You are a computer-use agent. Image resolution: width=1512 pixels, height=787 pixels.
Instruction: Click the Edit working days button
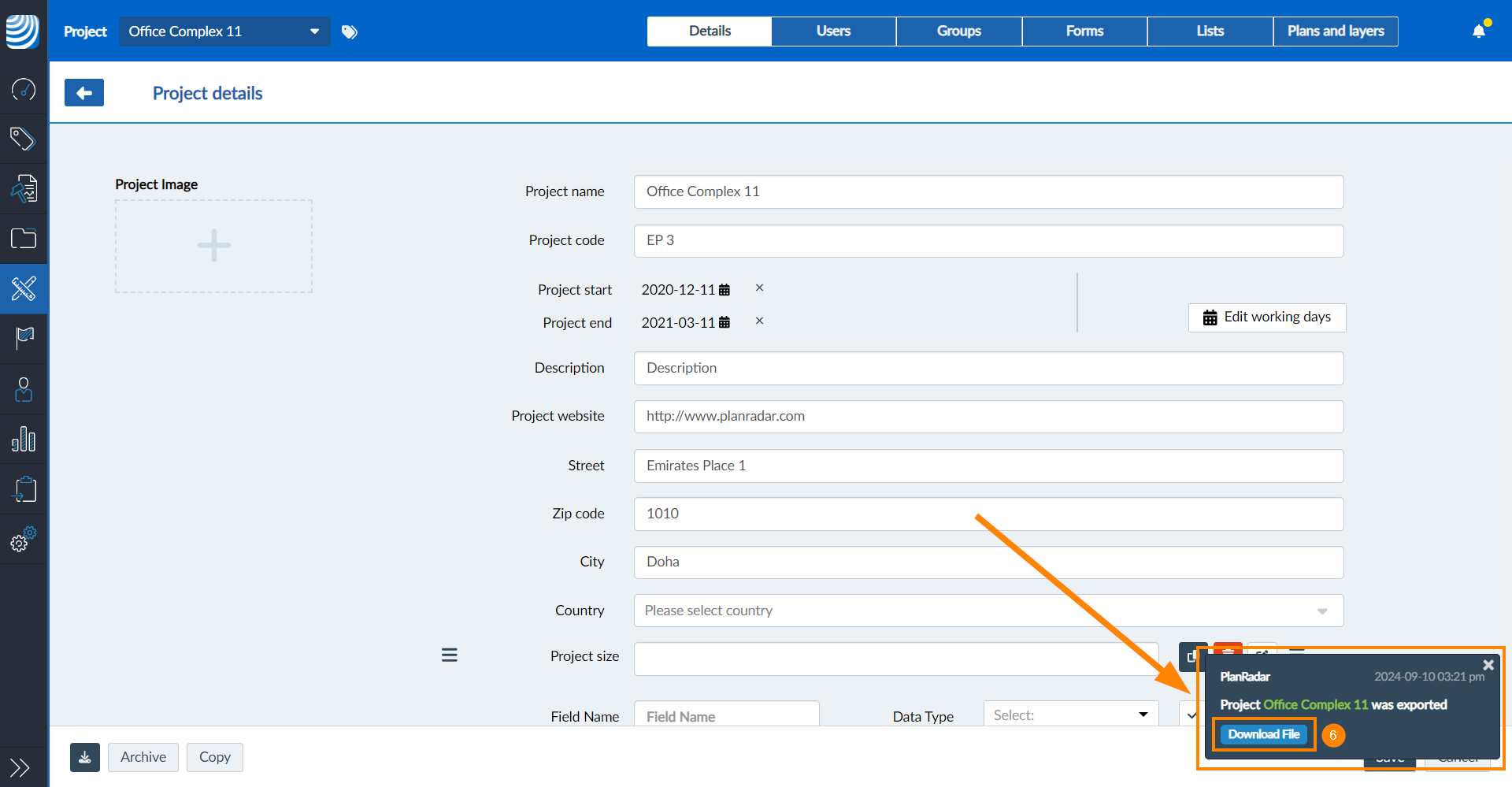pyautogui.click(x=1267, y=317)
